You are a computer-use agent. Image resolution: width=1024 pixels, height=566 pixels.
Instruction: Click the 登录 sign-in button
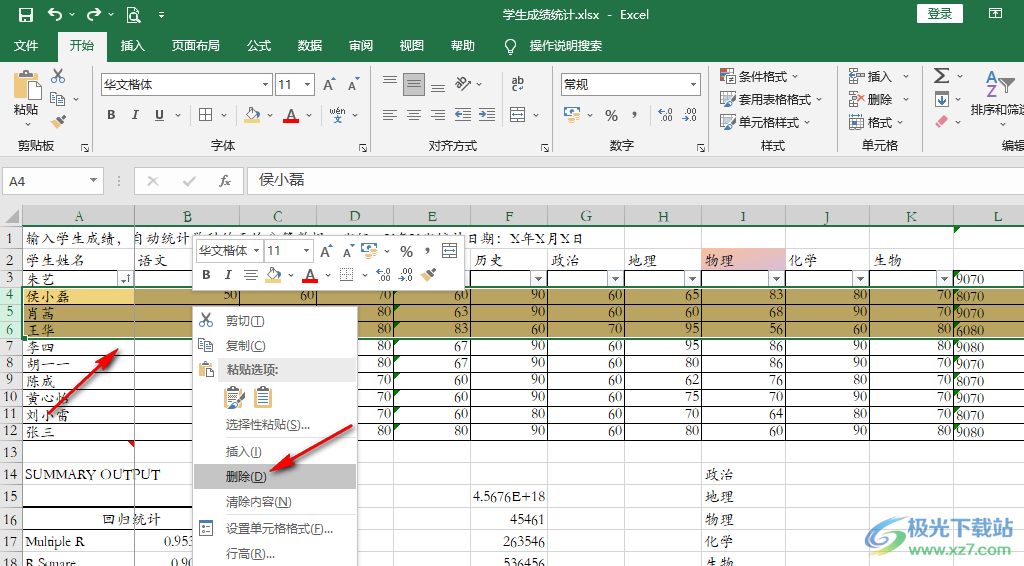tap(939, 14)
